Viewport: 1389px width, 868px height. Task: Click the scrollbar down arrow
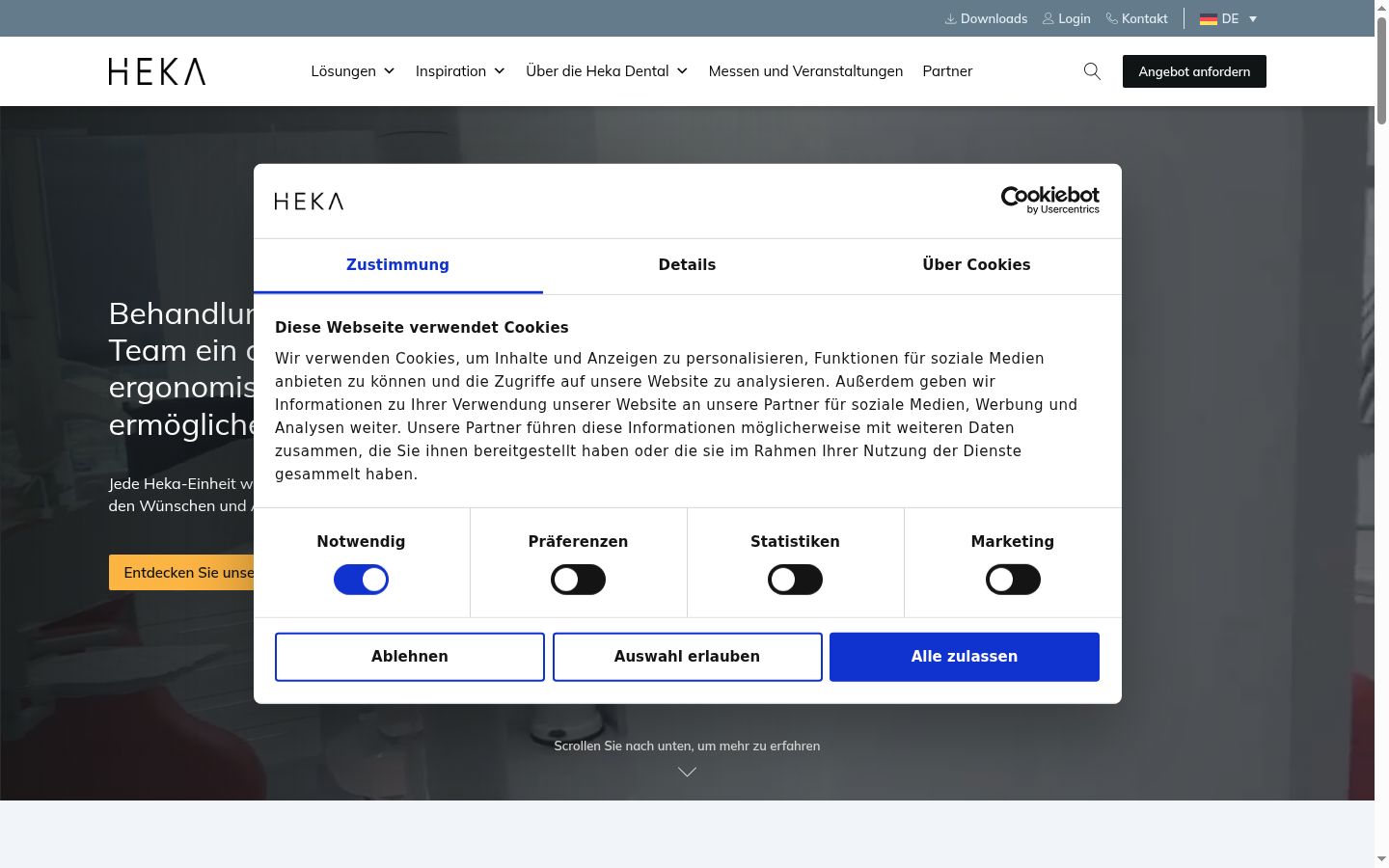click(x=1381, y=859)
